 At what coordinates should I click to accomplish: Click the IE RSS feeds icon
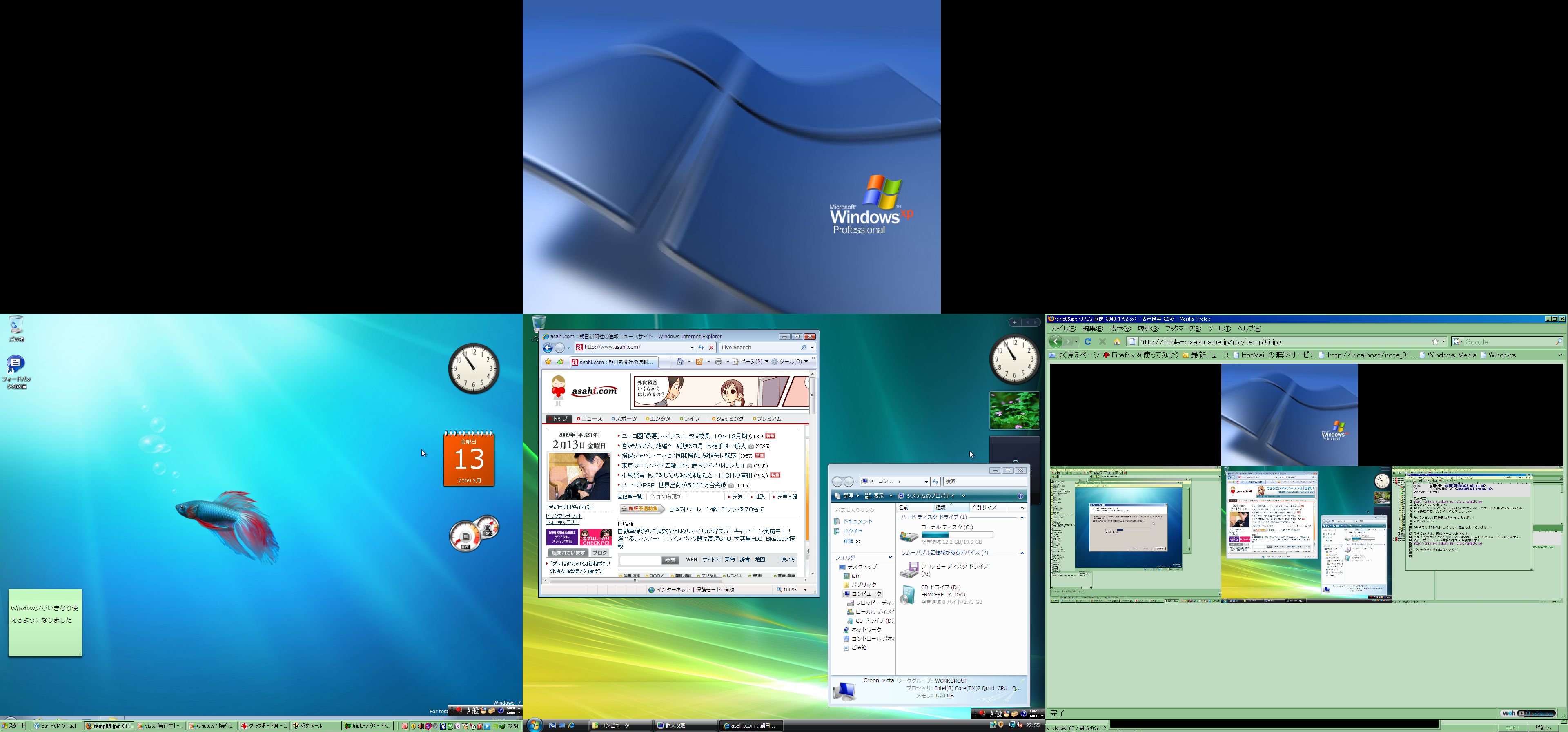pyautogui.click(x=699, y=362)
